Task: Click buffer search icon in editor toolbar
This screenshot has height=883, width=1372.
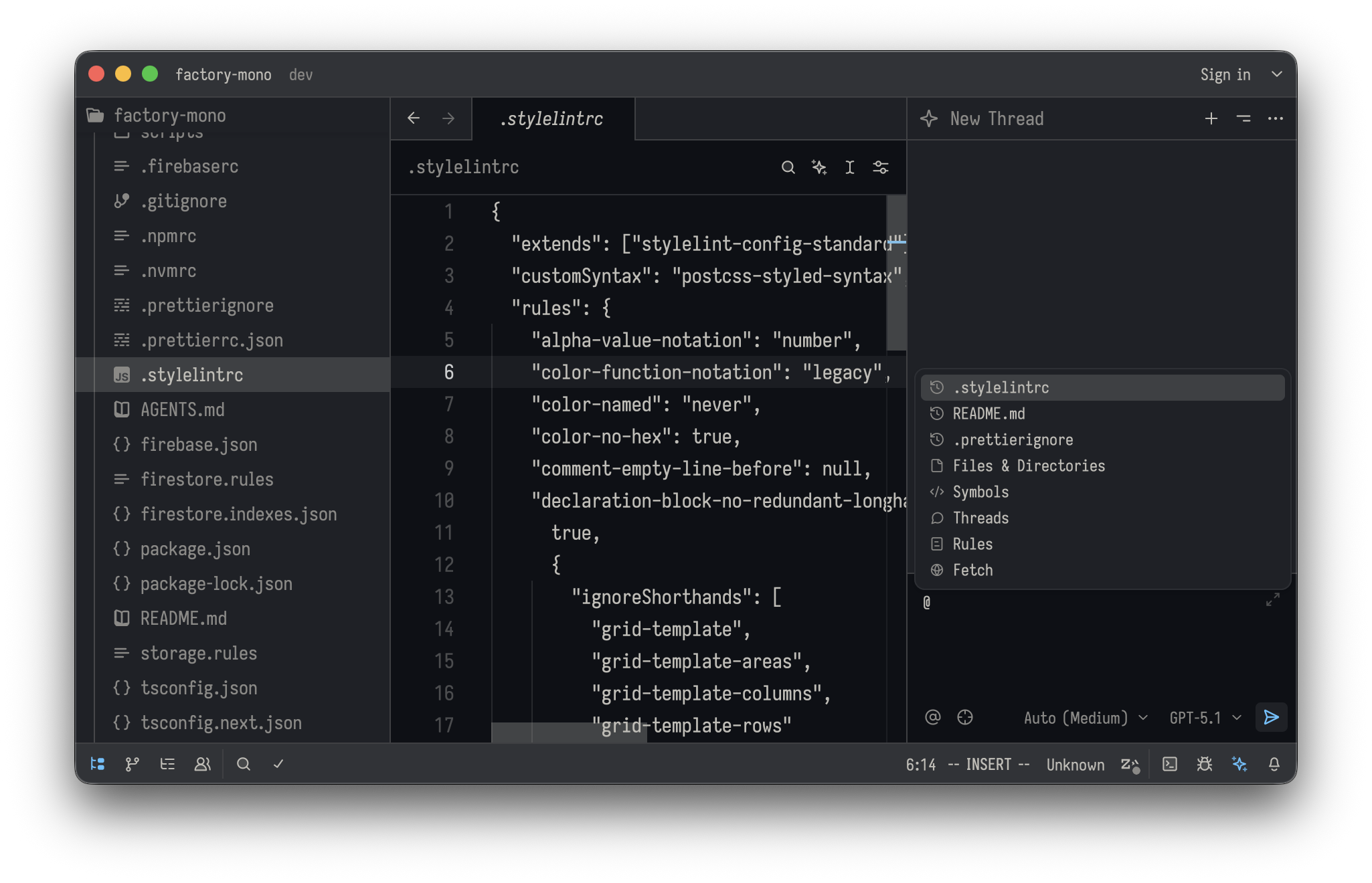Action: coord(788,167)
